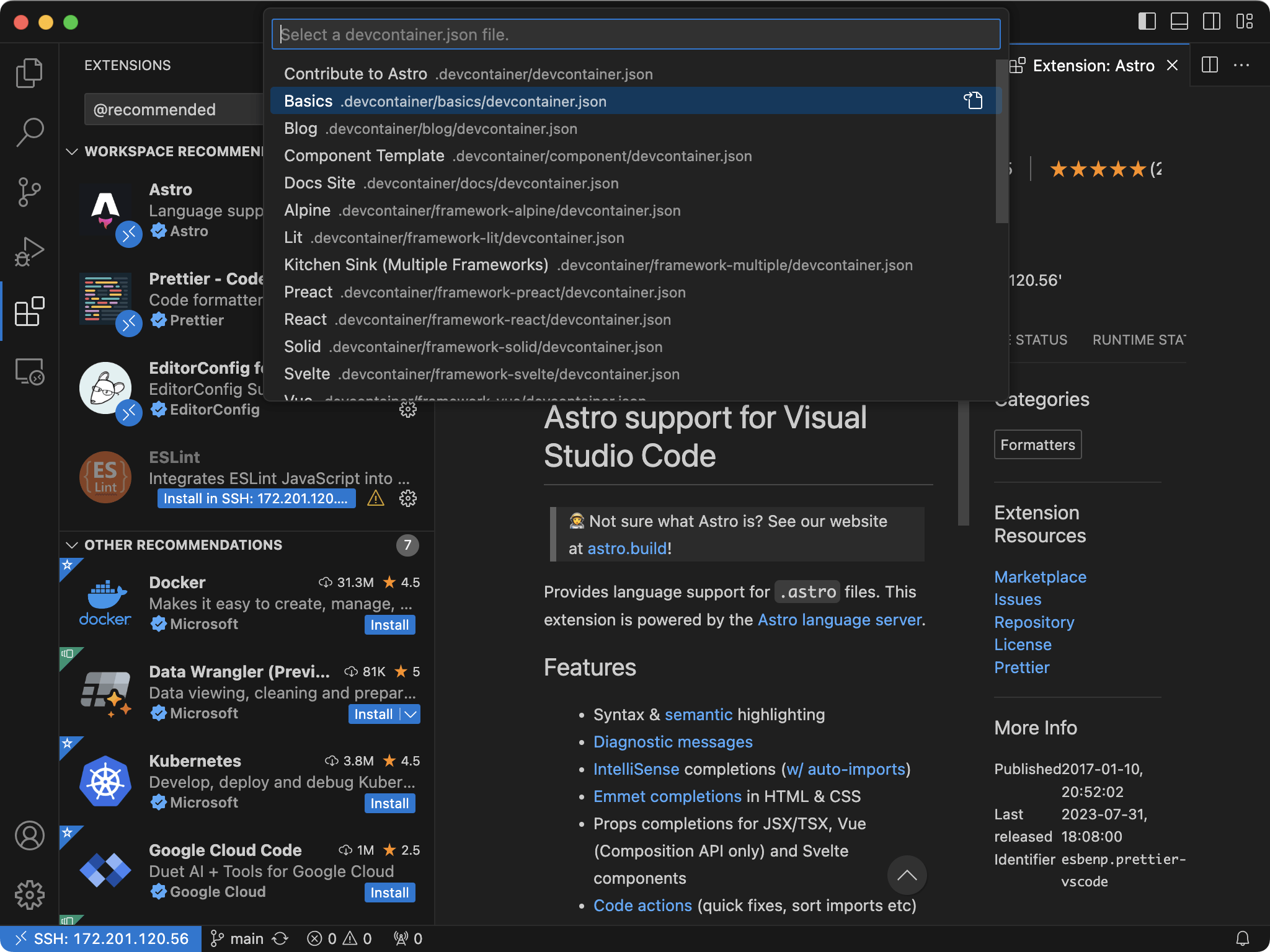The height and width of the screenshot is (952, 1270).
Task: Select the Extensions view icon
Action: 29,311
